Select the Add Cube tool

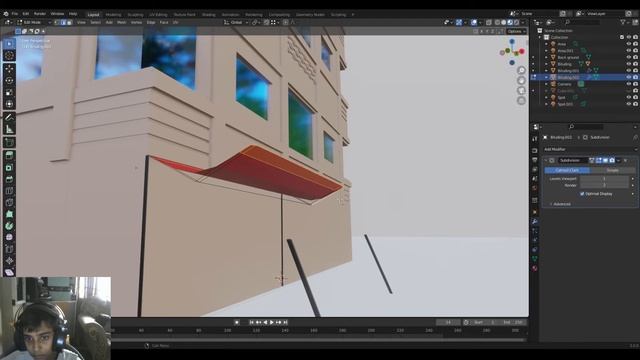(x=9, y=142)
